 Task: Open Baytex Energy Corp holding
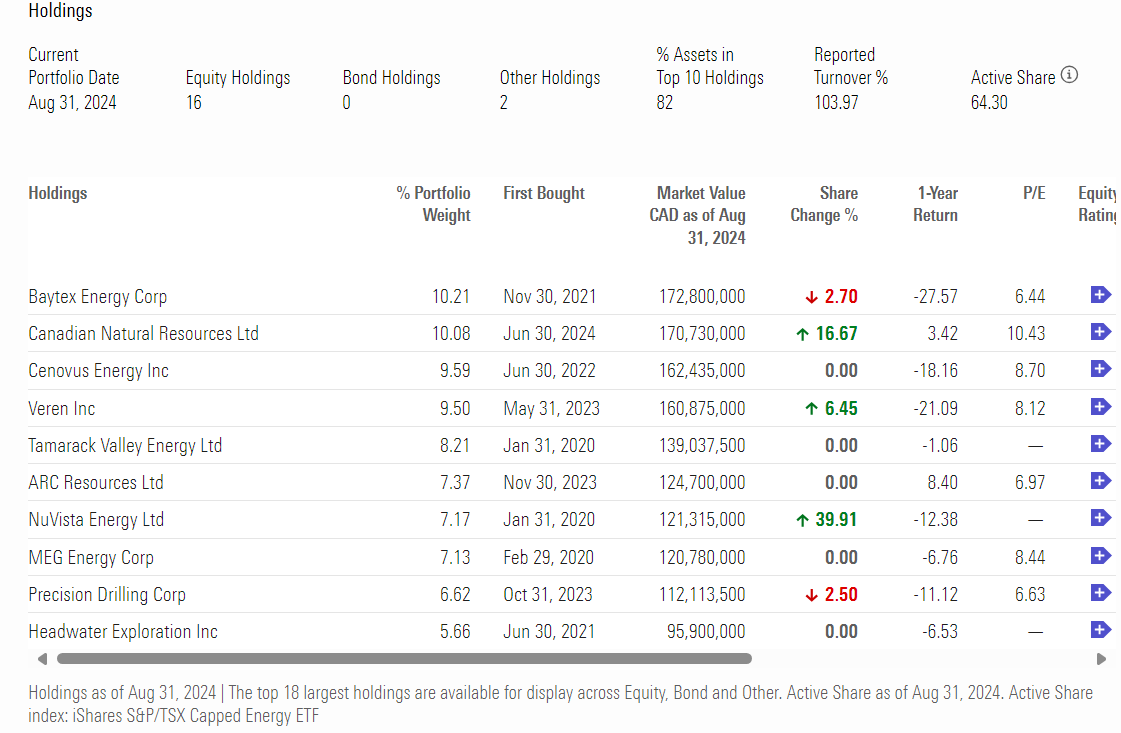coord(97,297)
